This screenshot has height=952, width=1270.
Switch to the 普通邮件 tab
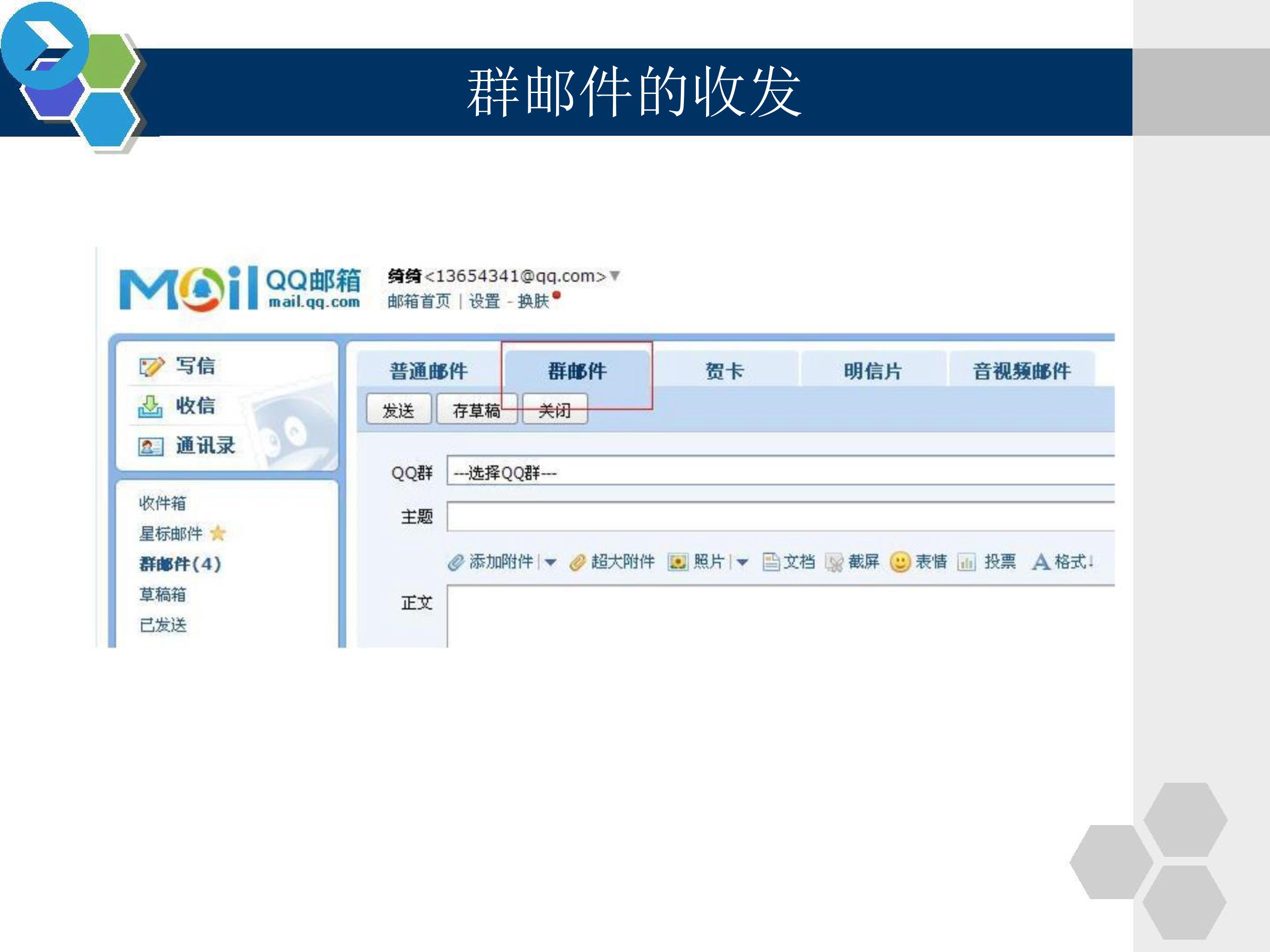[x=429, y=371]
